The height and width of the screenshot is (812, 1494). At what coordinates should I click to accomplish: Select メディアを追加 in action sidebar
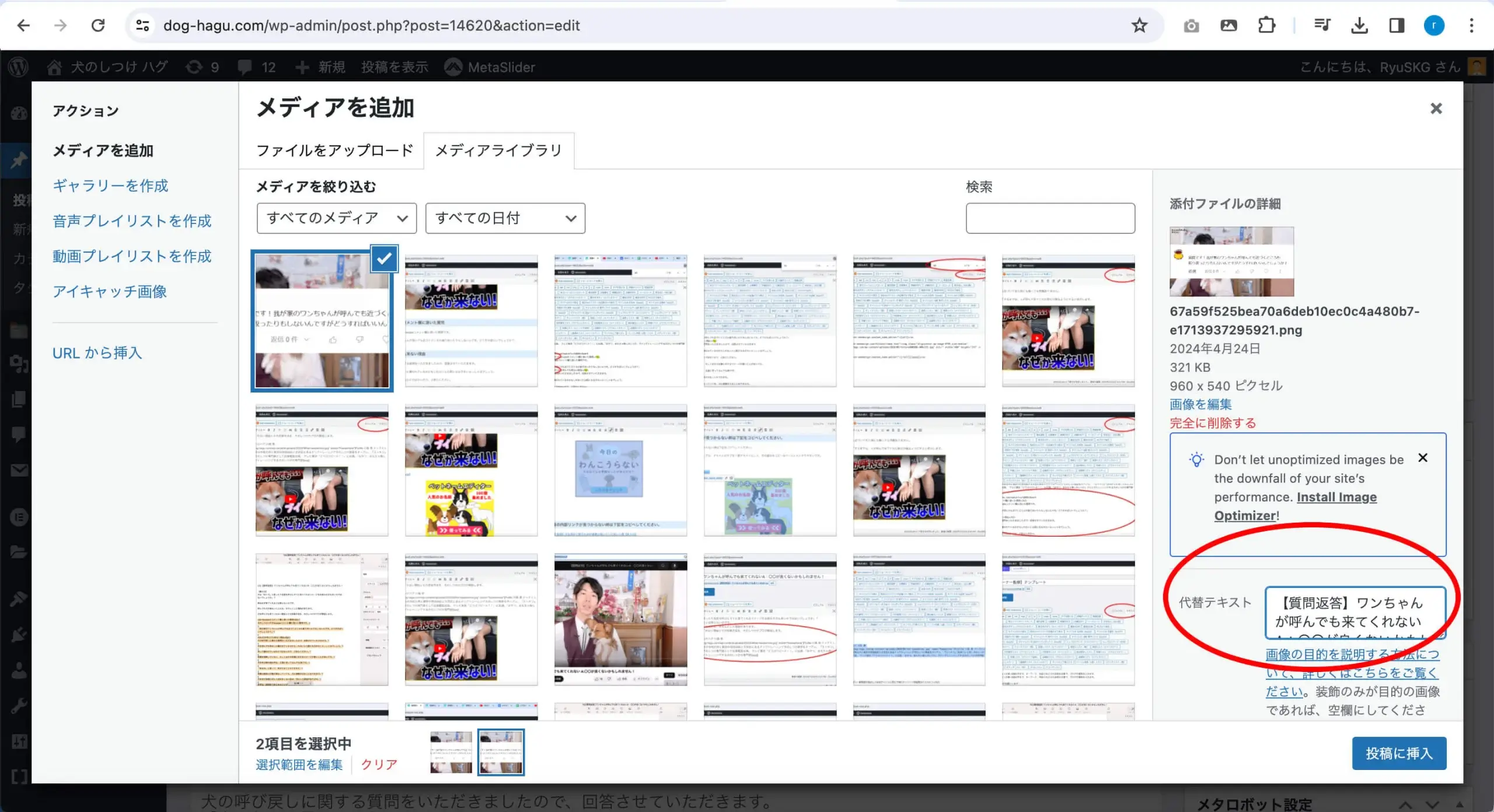click(x=103, y=150)
